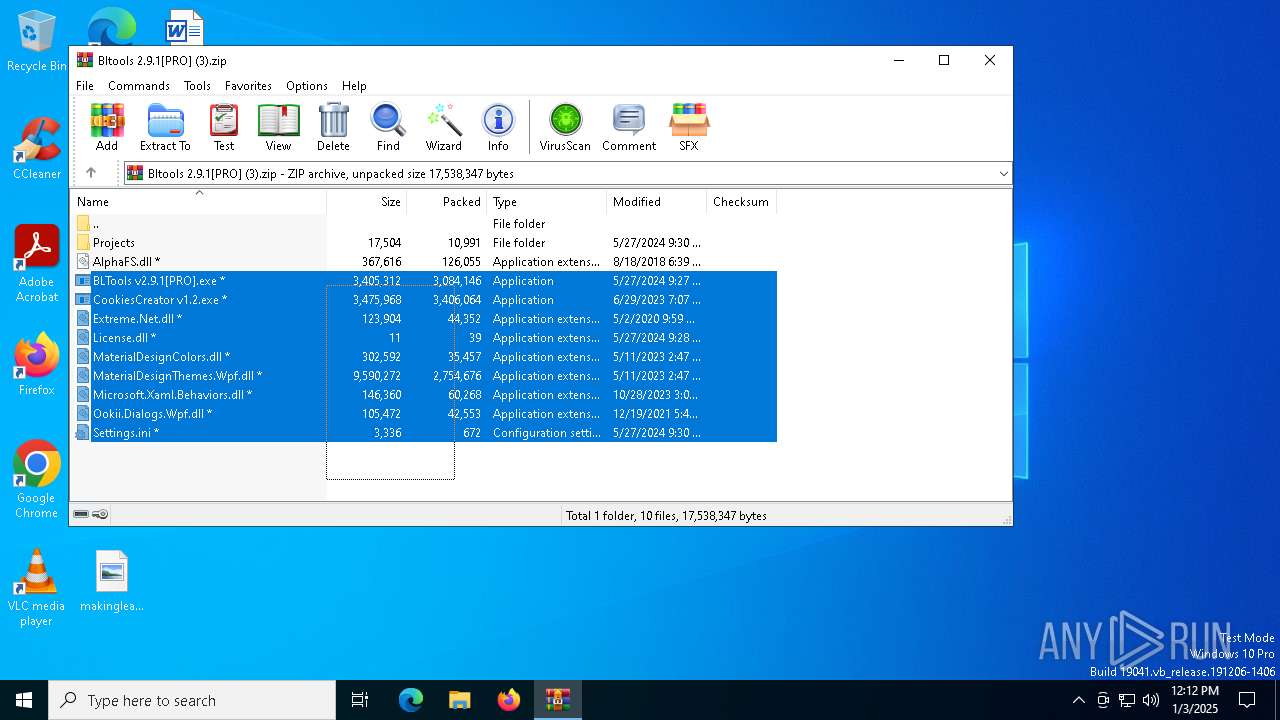Select the Adobe Acrobat desktop shortcut
1280x720 pixels.
[37, 264]
